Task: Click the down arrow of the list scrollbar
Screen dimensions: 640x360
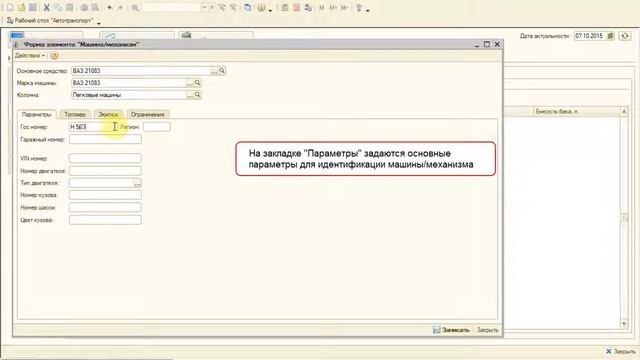Action: 624,323
